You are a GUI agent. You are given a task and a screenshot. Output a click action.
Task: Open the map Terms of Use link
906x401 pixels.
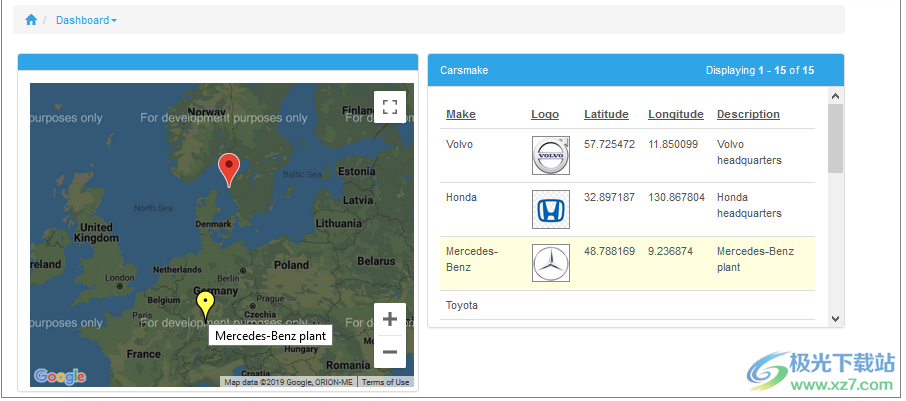[385, 382]
